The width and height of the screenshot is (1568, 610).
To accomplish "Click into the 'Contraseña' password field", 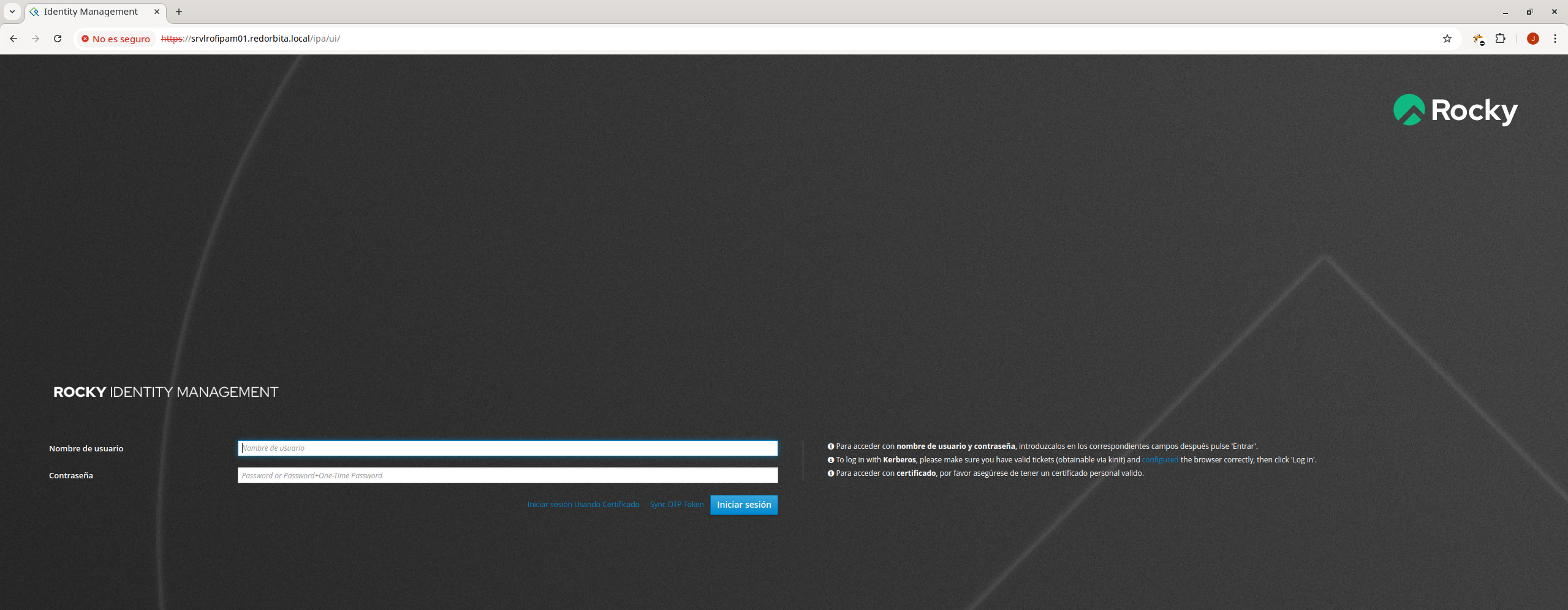I will click(x=507, y=475).
